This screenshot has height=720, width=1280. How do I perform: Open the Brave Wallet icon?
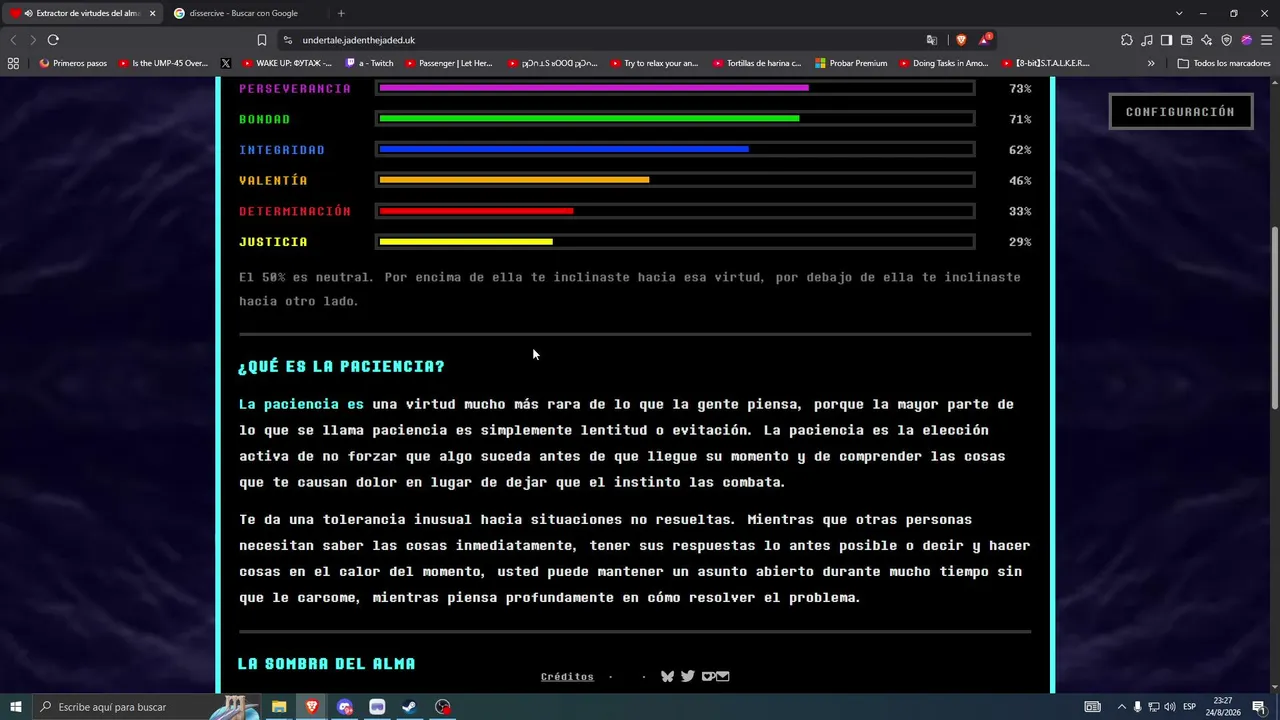(1187, 40)
